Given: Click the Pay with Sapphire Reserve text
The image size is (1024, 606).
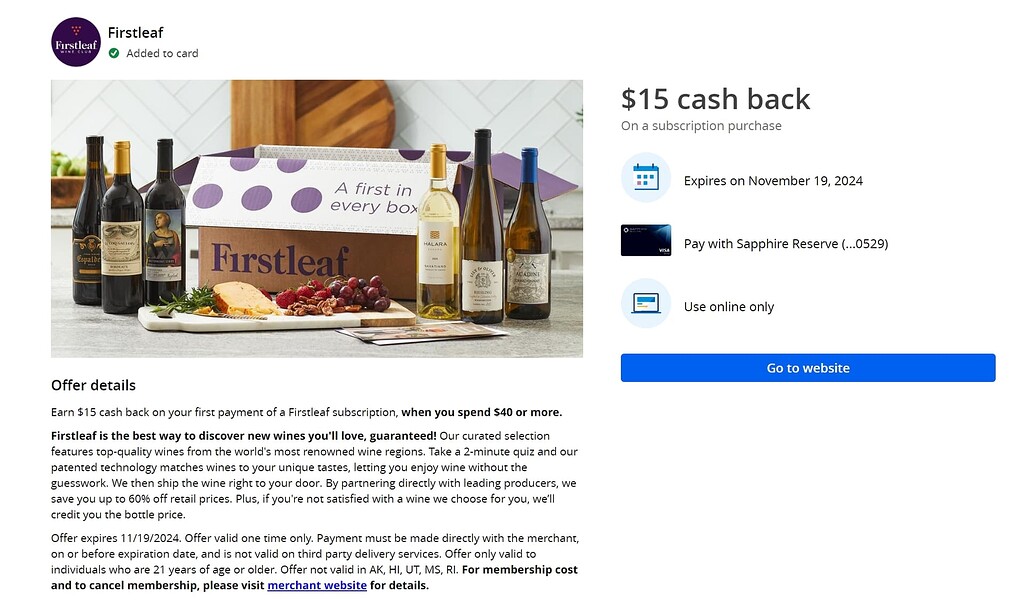Looking at the screenshot, I should click(x=785, y=243).
